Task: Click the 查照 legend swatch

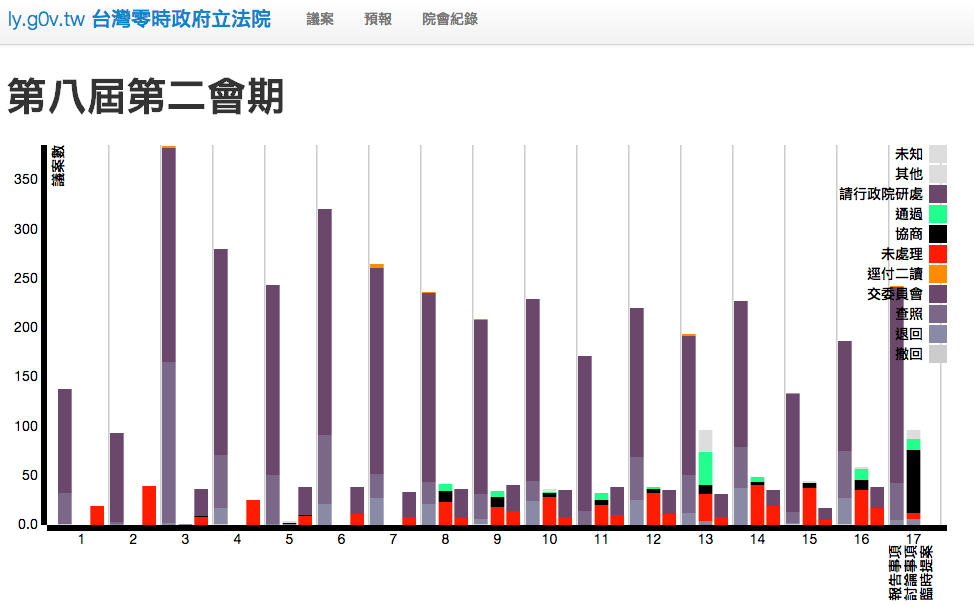Action: (x=937, y=314)
